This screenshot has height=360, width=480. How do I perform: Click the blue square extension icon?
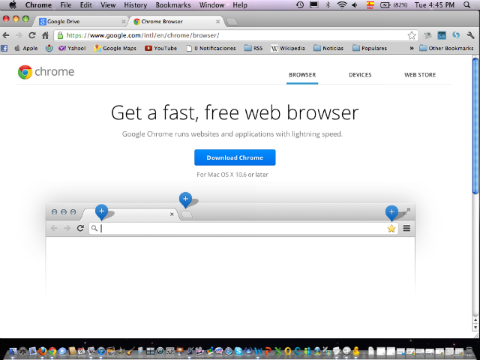tap(442, 35)
